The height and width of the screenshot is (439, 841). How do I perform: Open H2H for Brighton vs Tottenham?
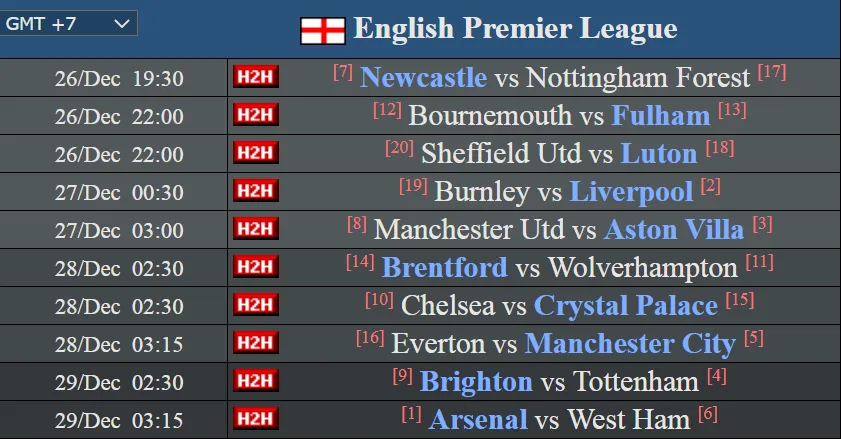coord(256,381)
